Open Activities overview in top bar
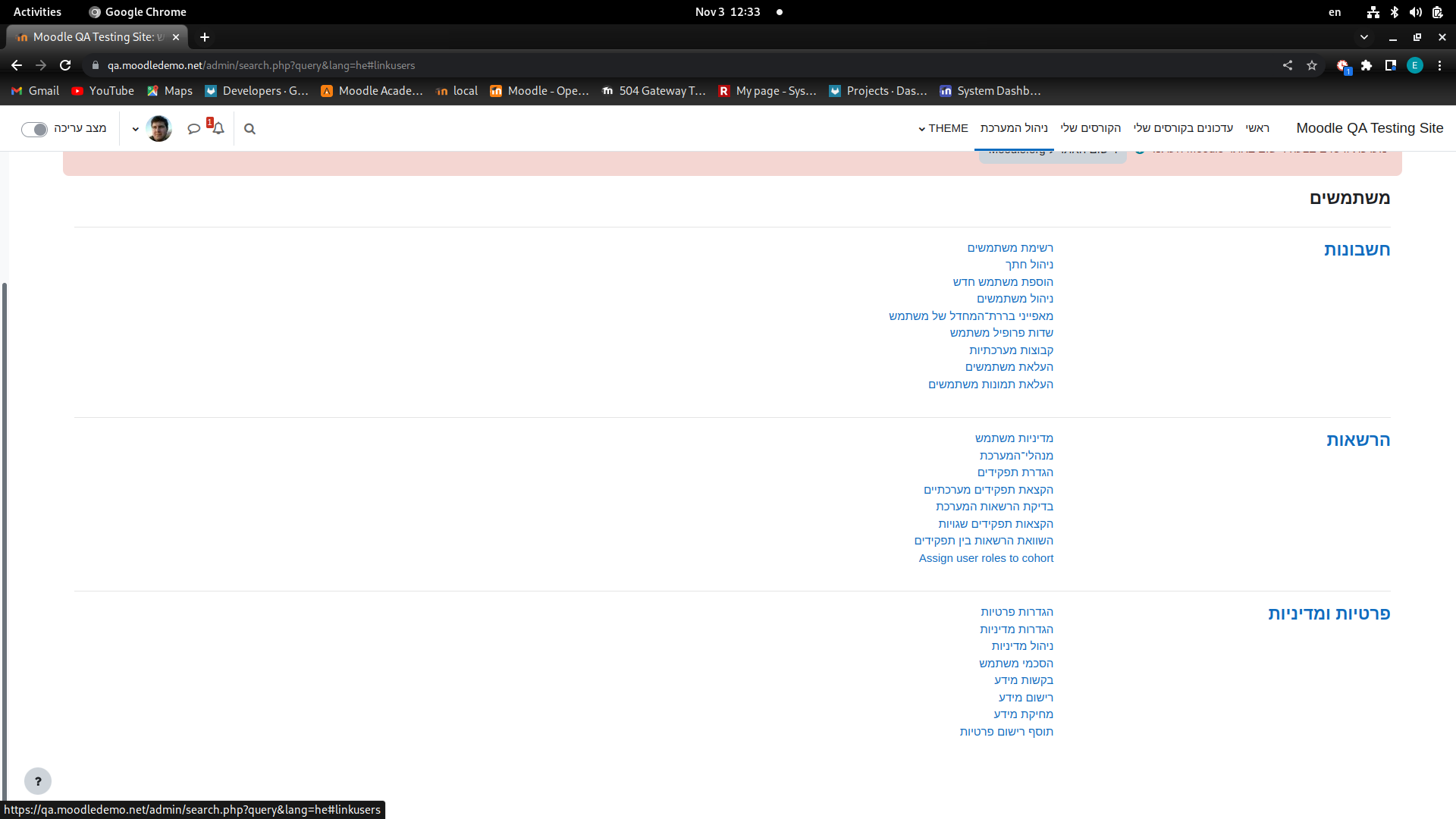 pos(37,12)
